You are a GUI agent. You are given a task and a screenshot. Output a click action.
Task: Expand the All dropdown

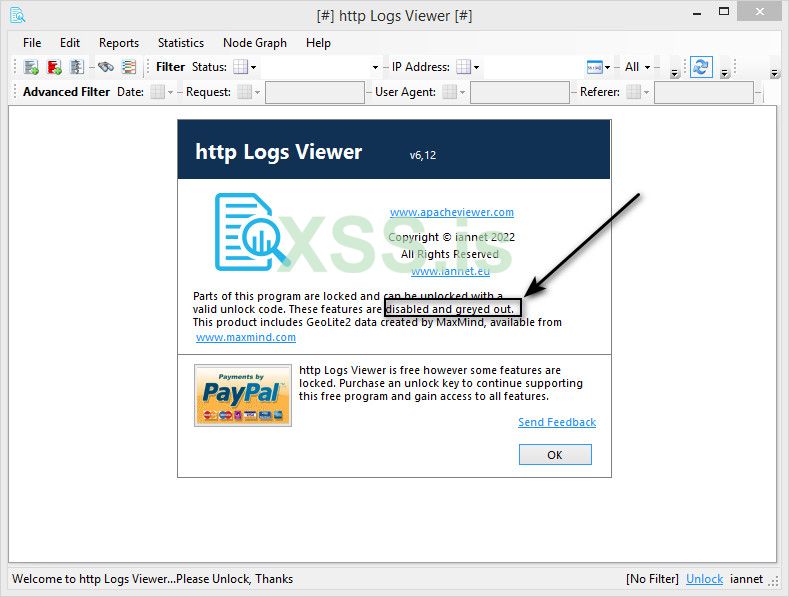point(637,67)
